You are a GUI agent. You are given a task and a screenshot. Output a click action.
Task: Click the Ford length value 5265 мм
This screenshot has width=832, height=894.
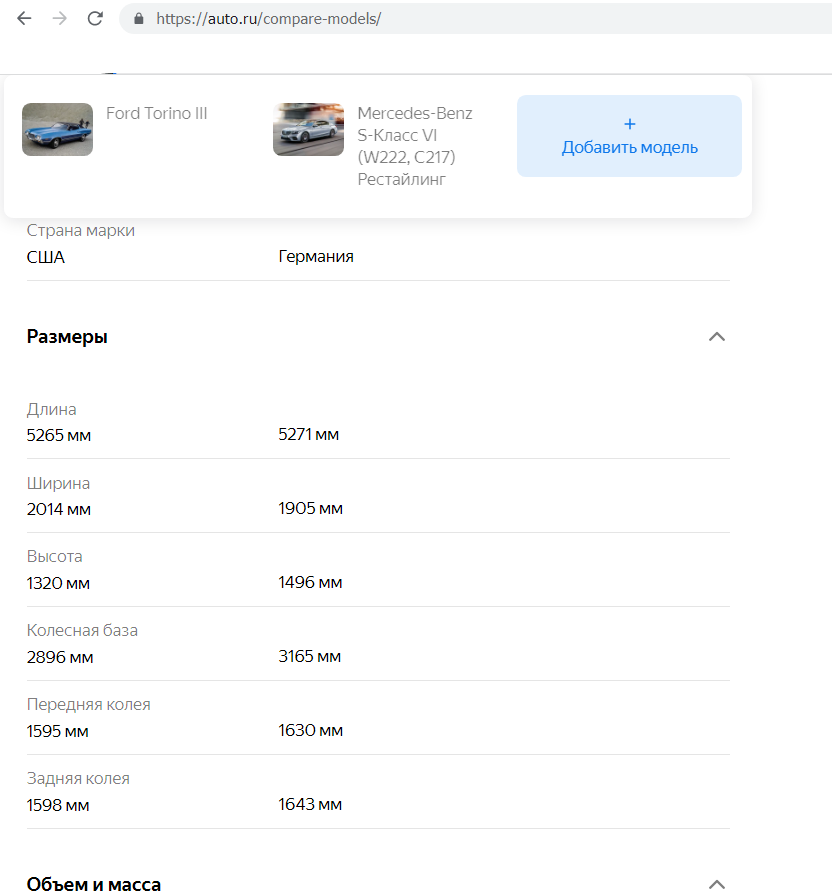59,435
